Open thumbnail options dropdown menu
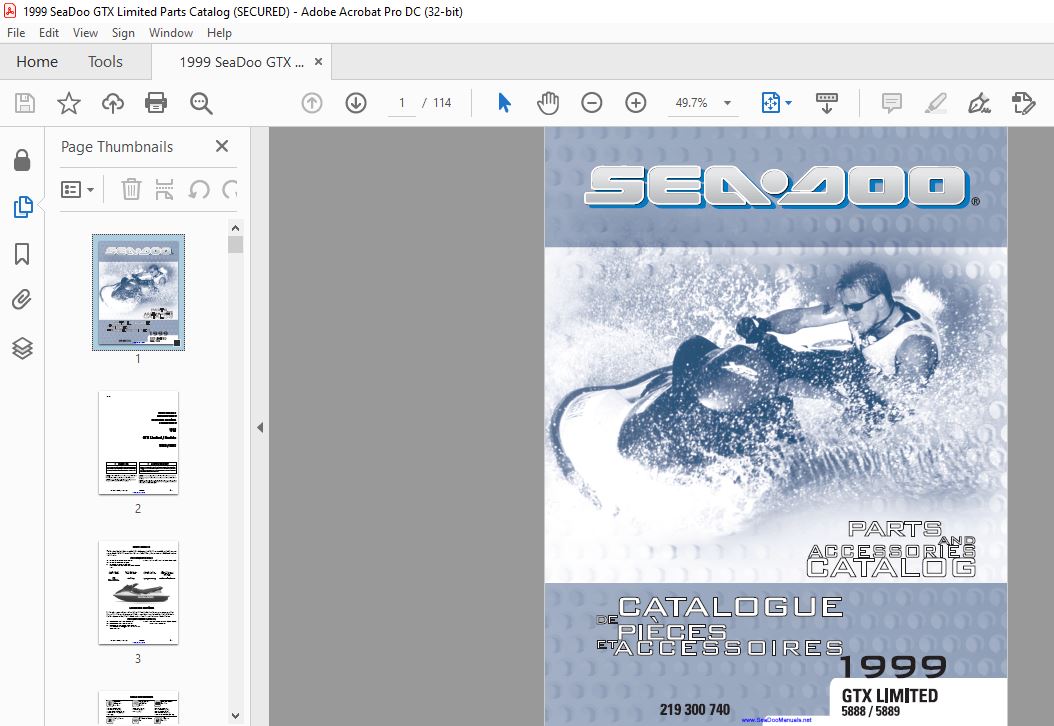 [x=77, y=190]
